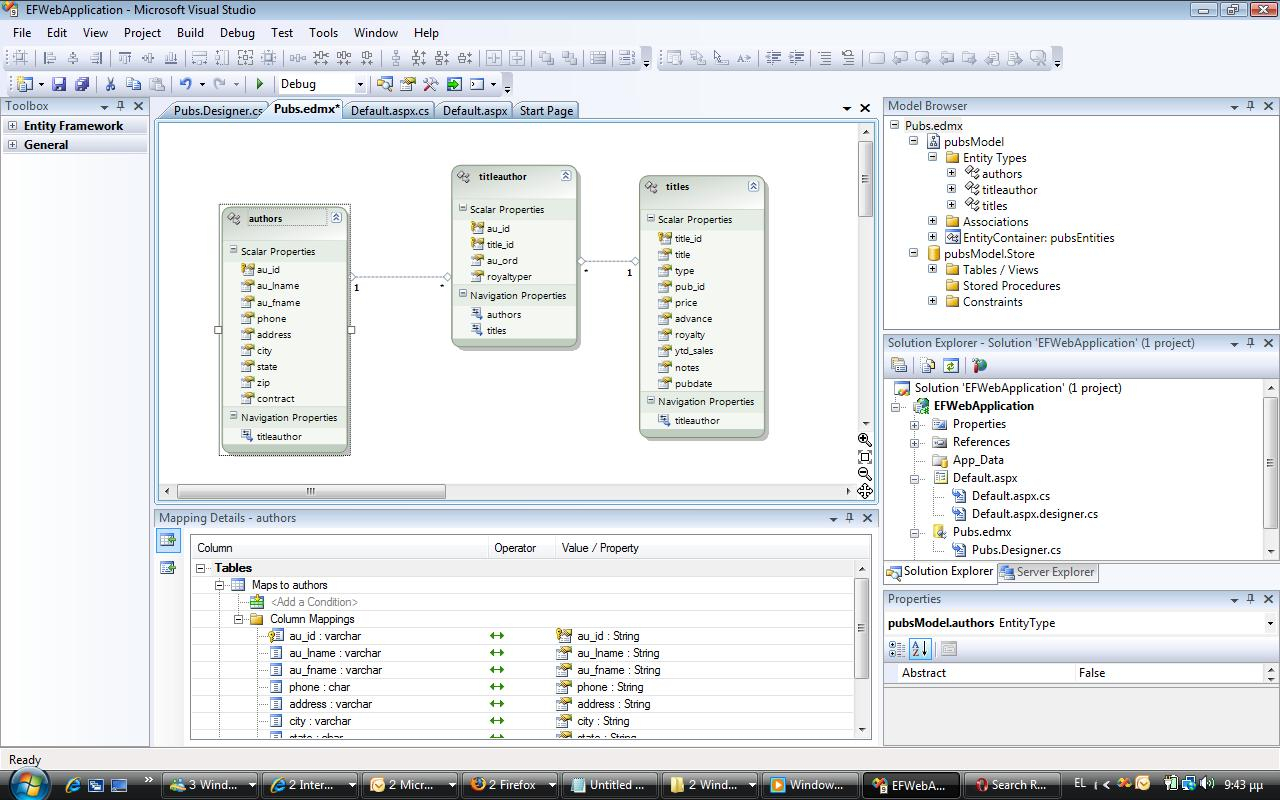Collapse Scalar Properties in authors entity
This screenshot has width=1280, height=800.
point(232,251)
